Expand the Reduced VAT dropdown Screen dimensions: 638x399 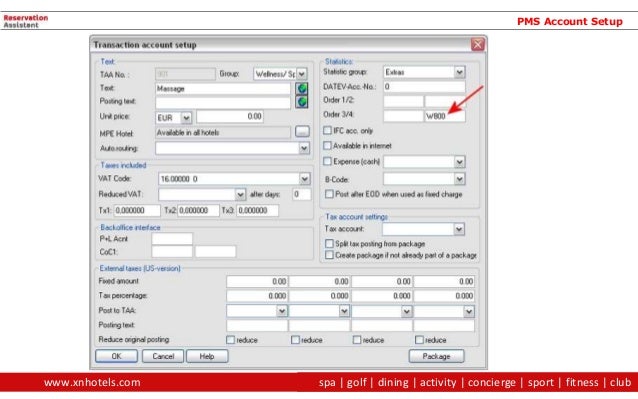pos(240,194)
